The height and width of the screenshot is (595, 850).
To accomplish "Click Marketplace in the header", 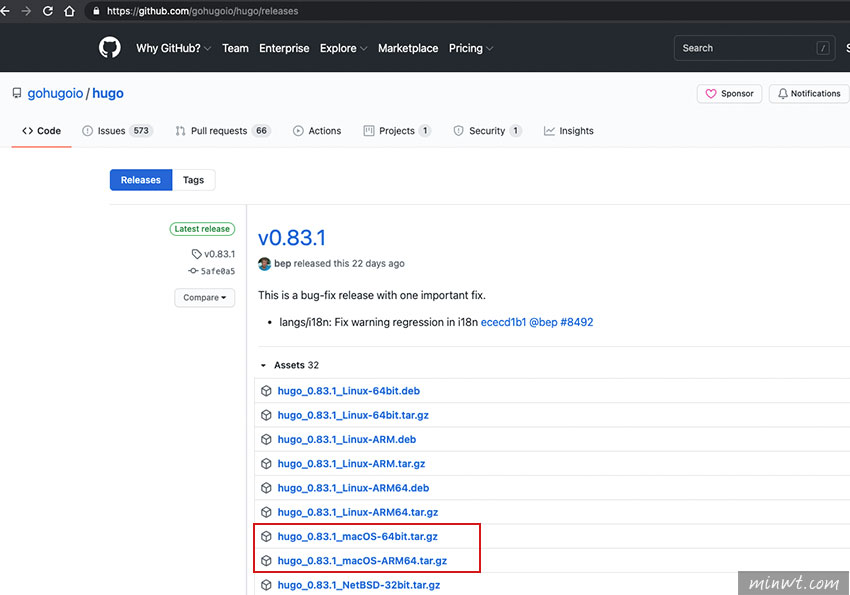I will [408, 48].
